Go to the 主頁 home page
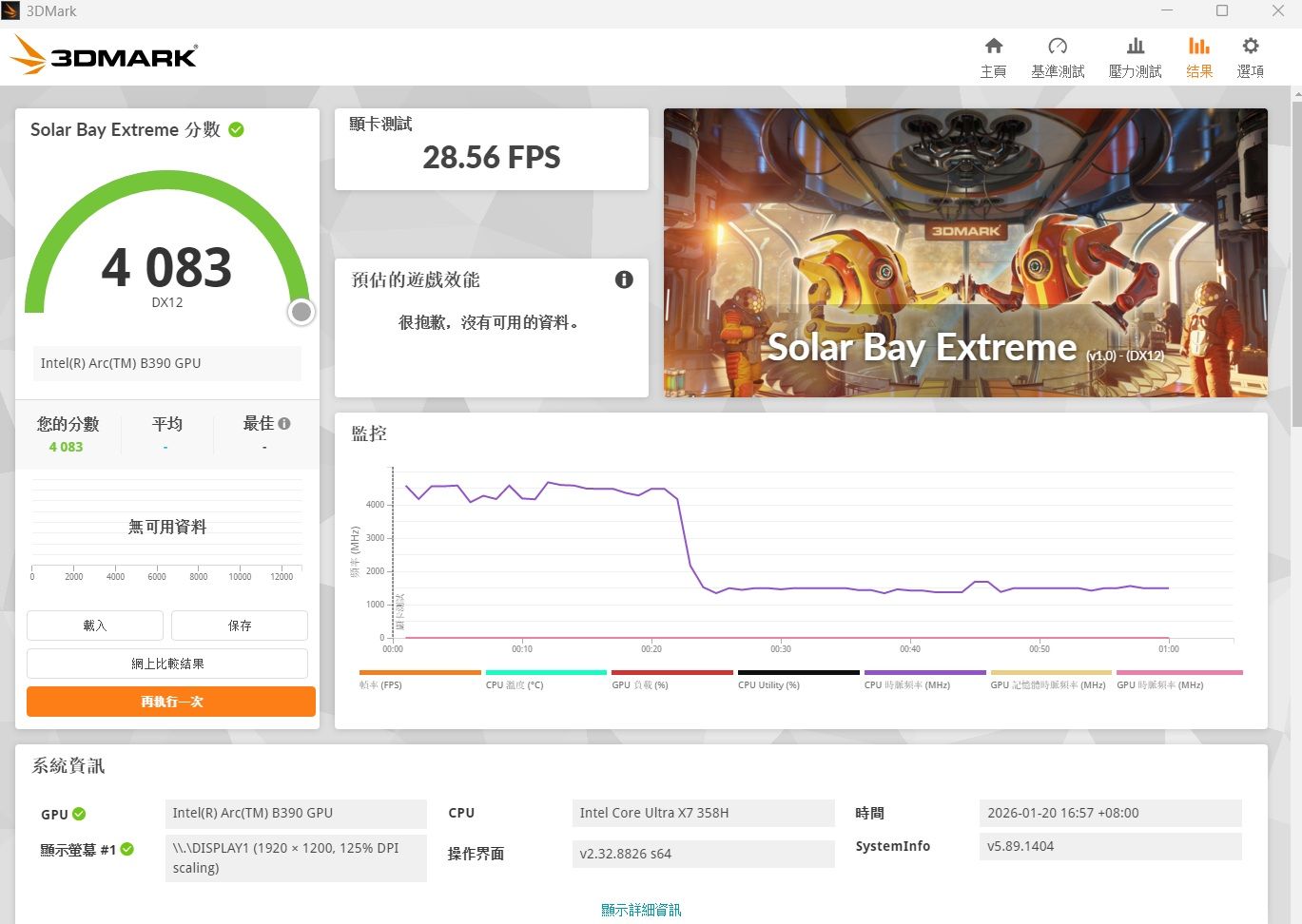 click(x=993, y=57)
